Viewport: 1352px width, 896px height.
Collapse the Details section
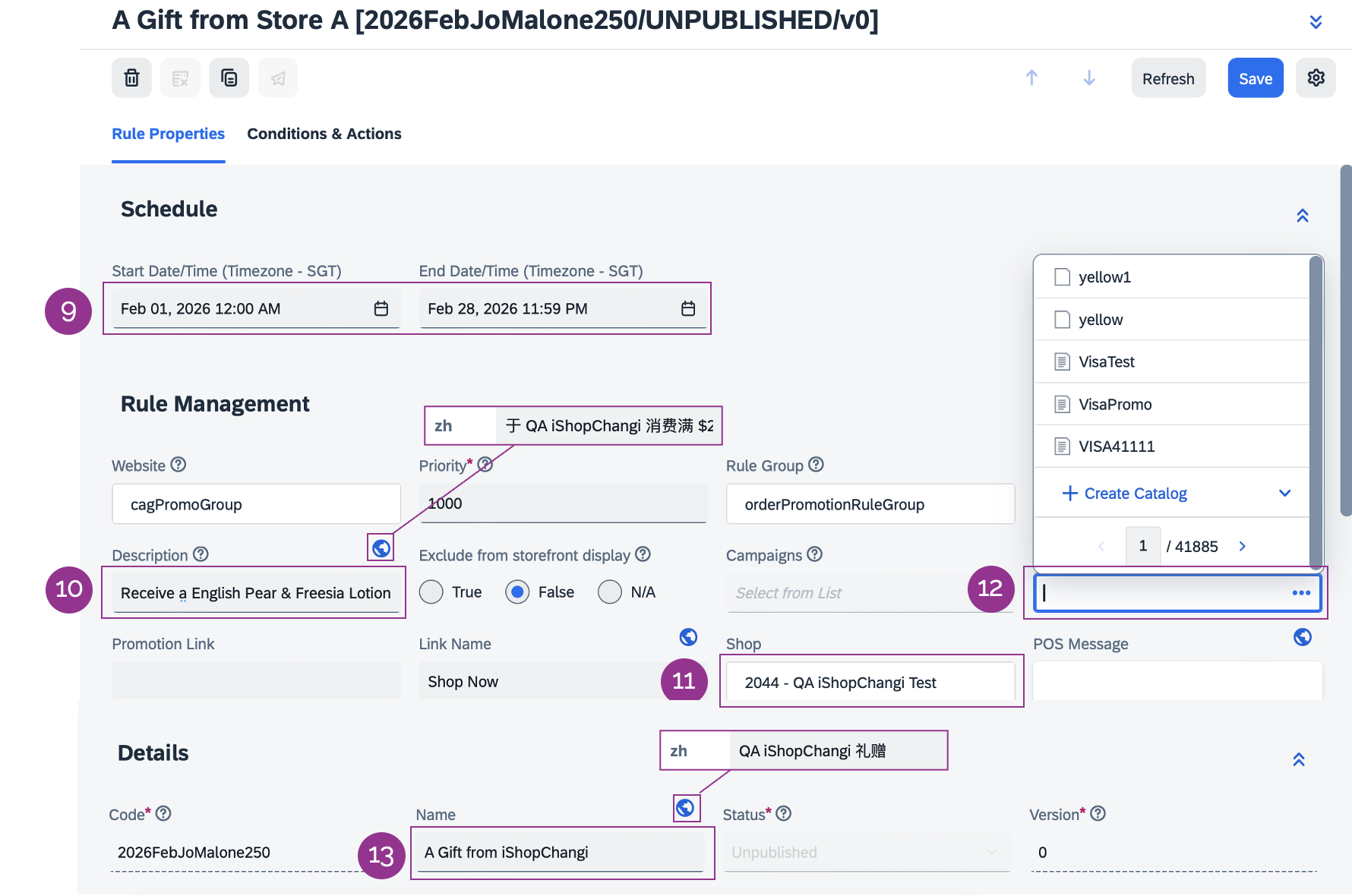pyautogui.click(x=1299, y=759)
